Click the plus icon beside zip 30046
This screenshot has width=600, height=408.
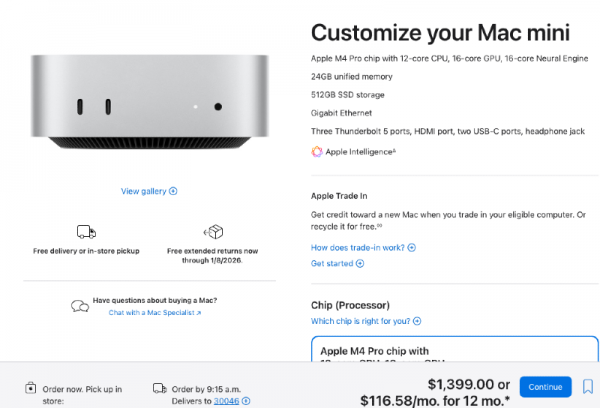click(246, 401)
